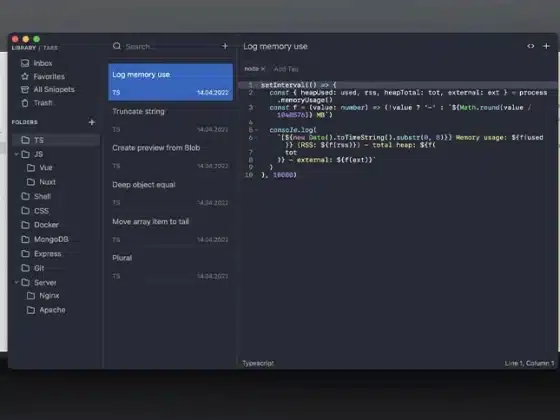Open Favorites in the library
The image size is (560, 420).
click(43, 76)
